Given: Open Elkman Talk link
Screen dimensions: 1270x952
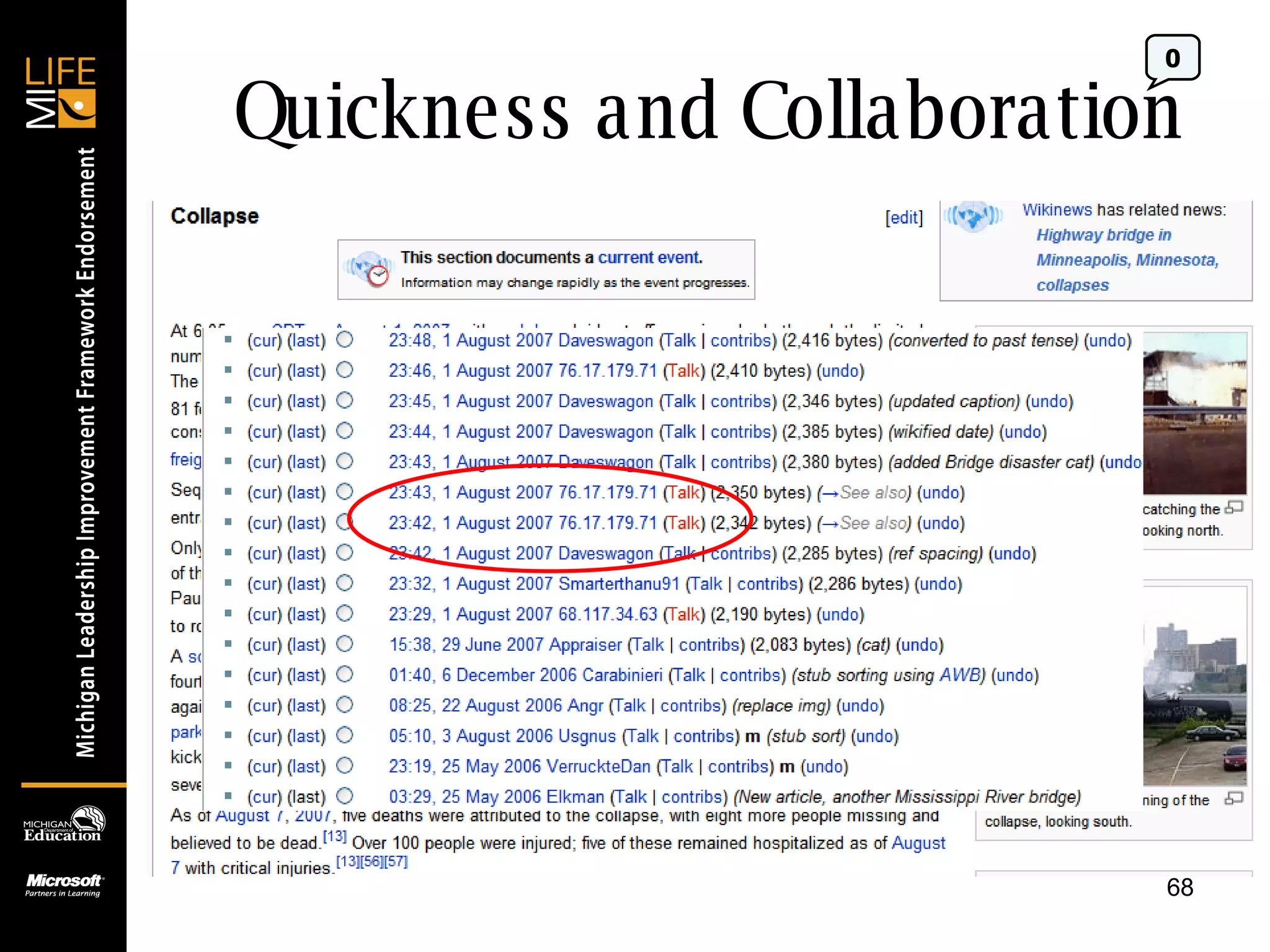Looking at the screenshot, I should point(631,796).
